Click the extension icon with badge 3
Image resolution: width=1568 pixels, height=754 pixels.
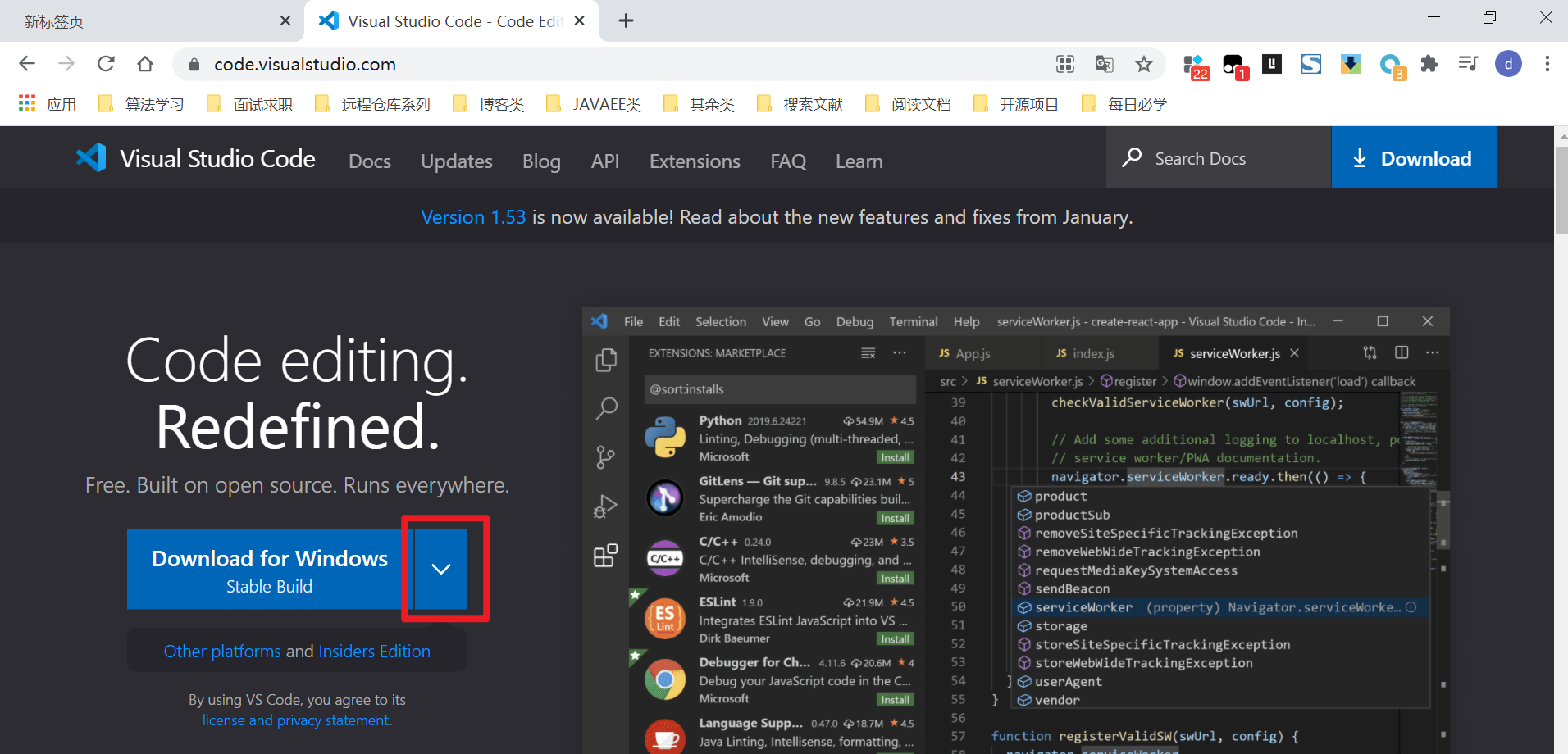[x=1392, y=66]
